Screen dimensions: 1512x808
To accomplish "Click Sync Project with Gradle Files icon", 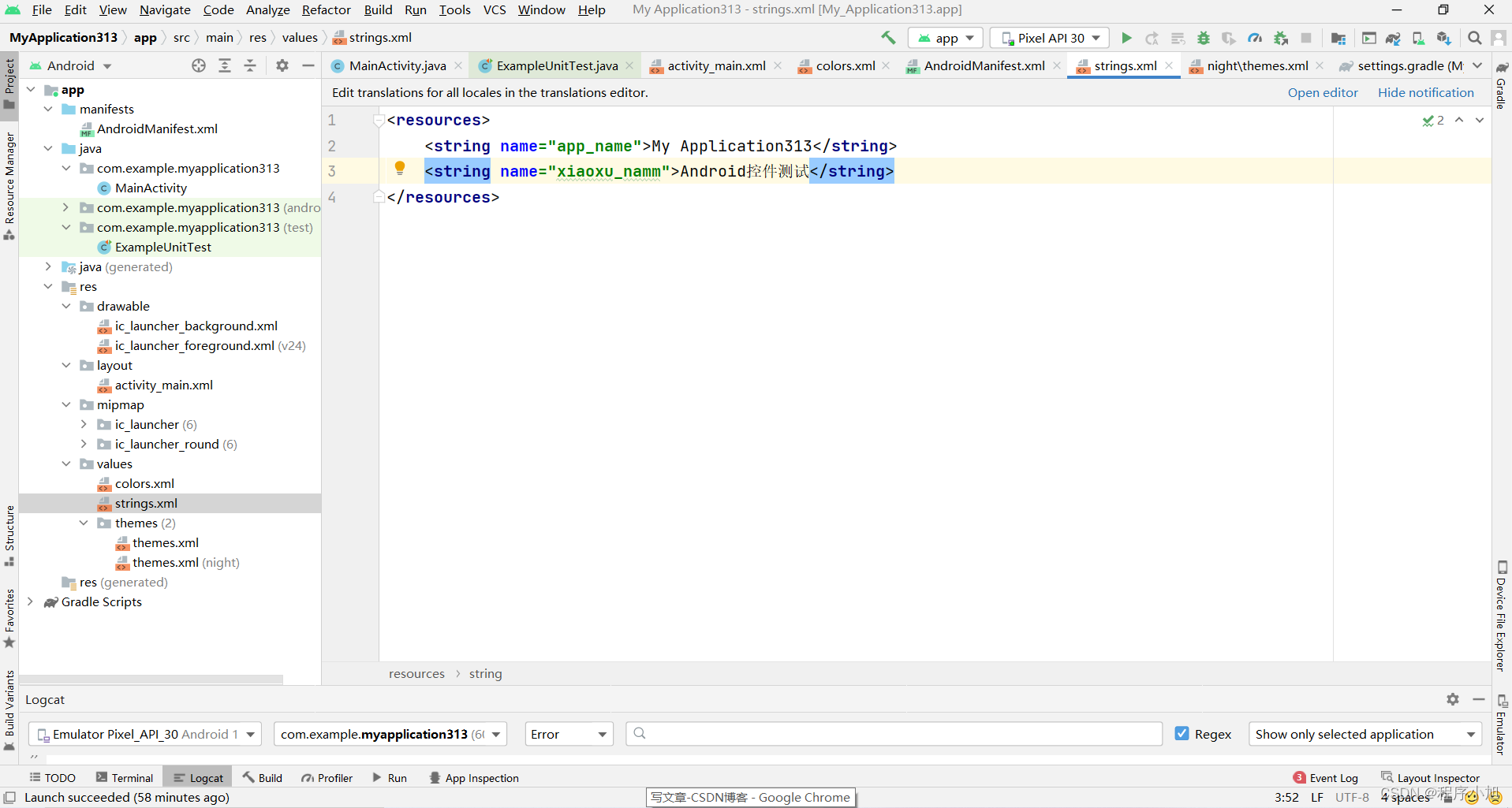I will coord(1393,38).
